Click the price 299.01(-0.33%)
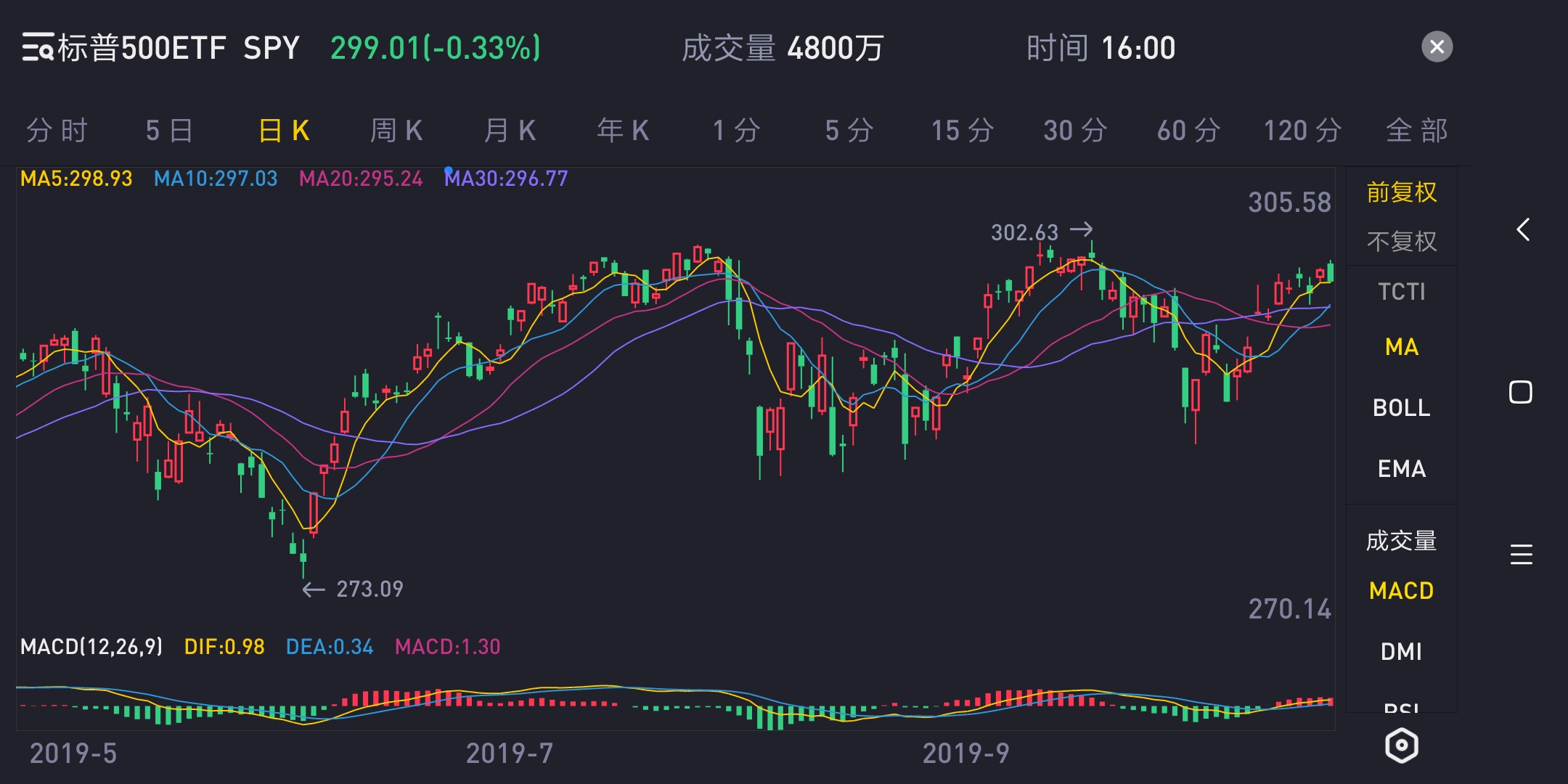Screen dimensions: 1568x784 point(436,48)
